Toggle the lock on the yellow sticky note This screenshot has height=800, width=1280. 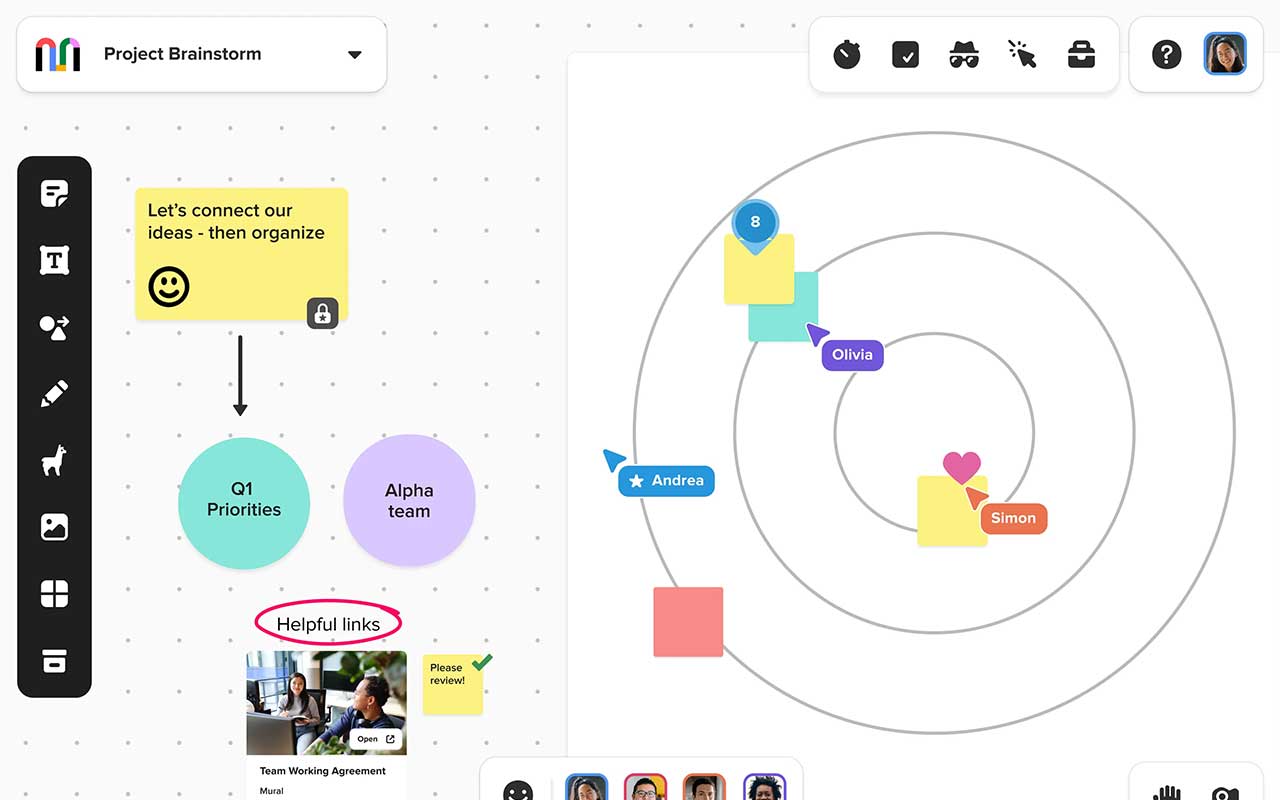point(322,313)
